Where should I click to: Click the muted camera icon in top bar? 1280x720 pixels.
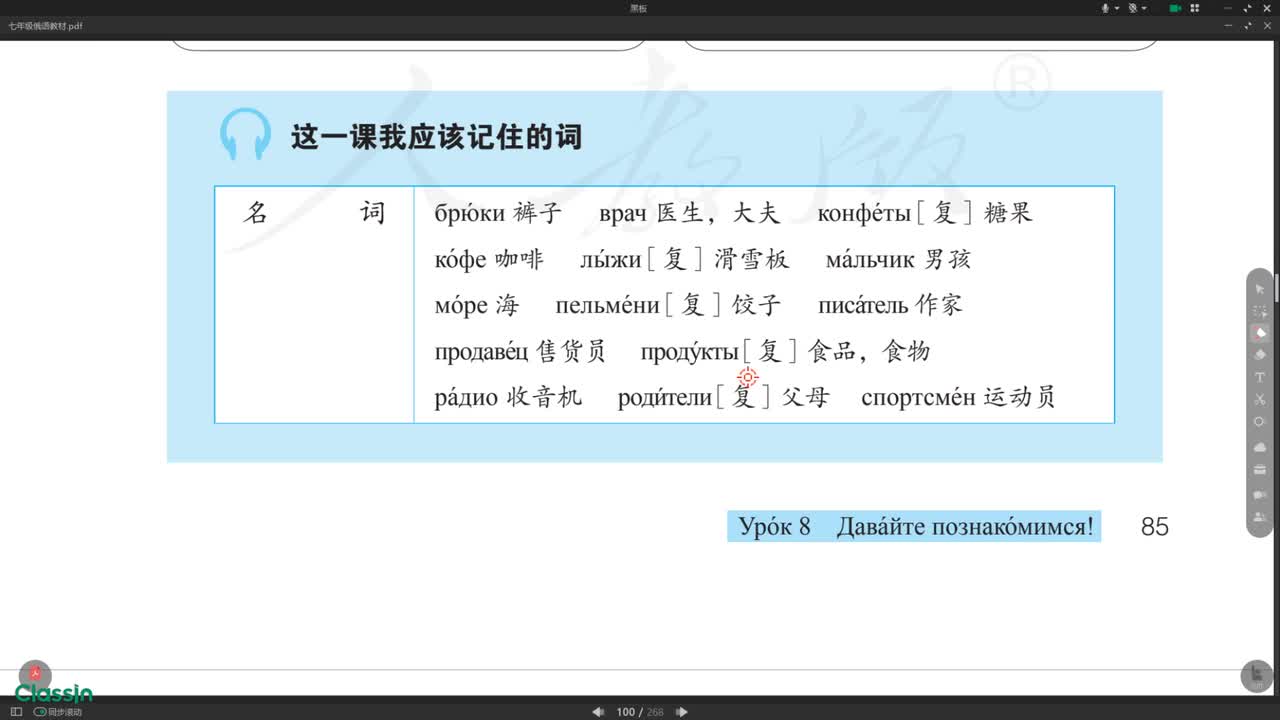1134,8
